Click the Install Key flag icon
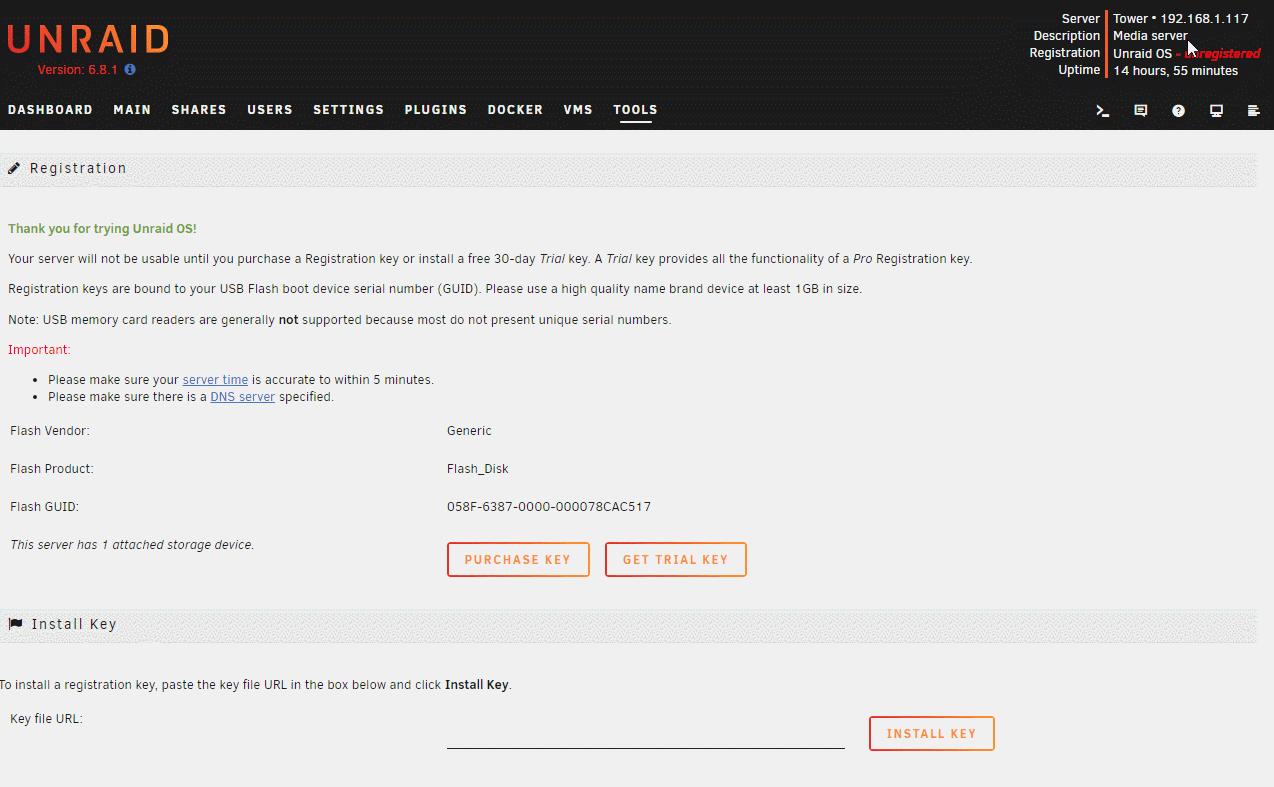This screenshot has width=1274, height=787. coord(15,624)
